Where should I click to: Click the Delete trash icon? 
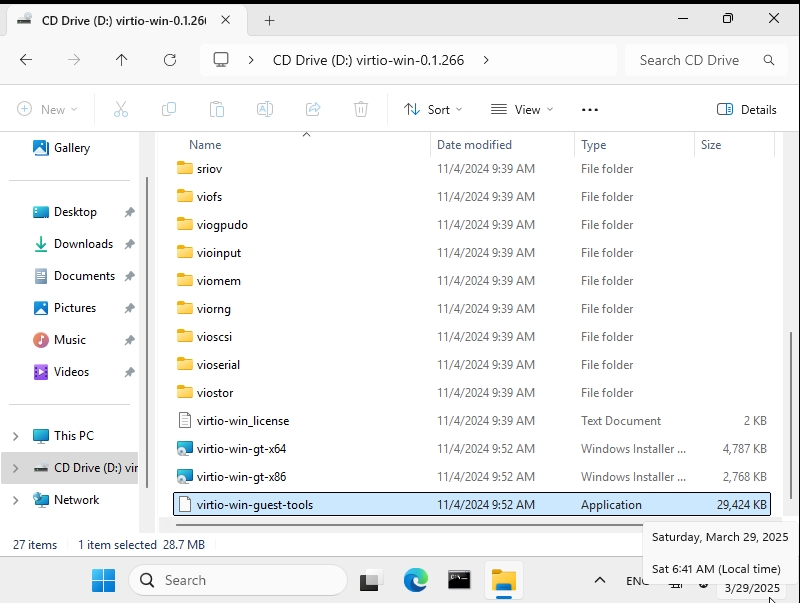coord(361,109)
